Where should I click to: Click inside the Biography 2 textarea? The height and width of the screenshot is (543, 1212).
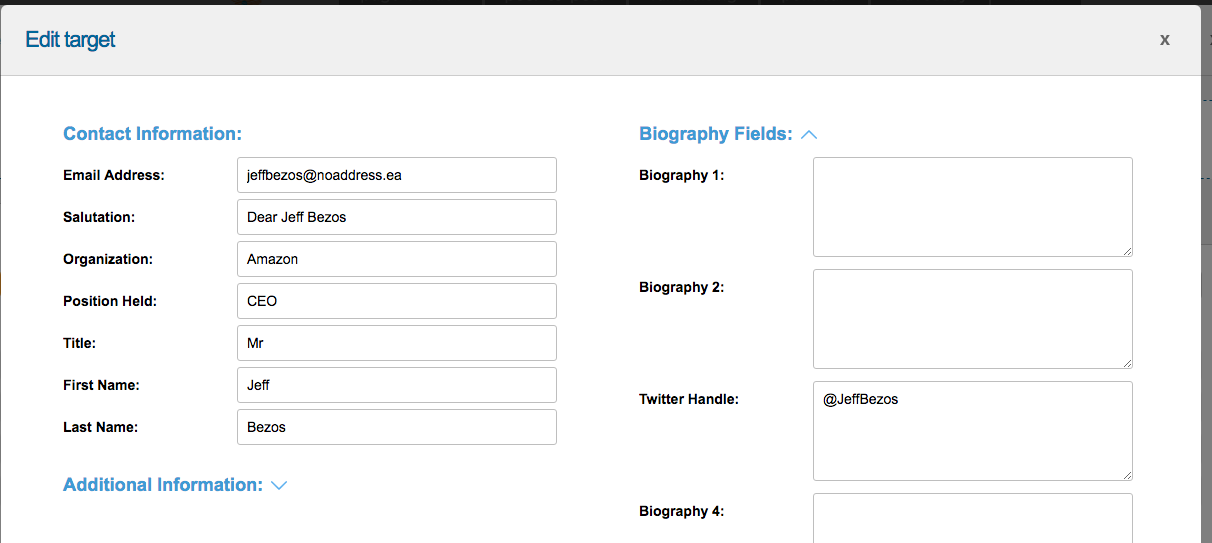tap(972, 319)
